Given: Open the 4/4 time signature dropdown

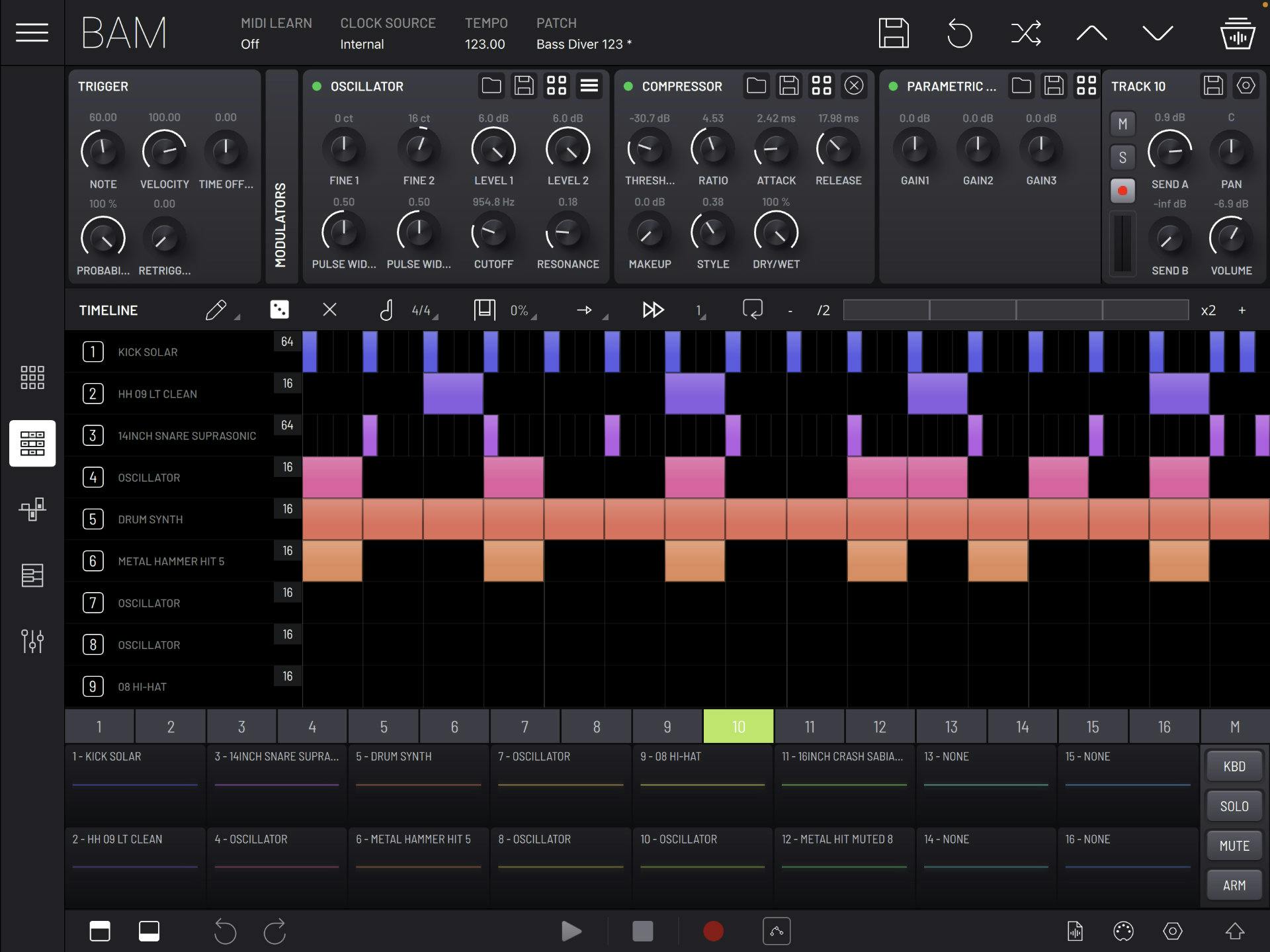Looking at the screenshot, I should (421, 309).
